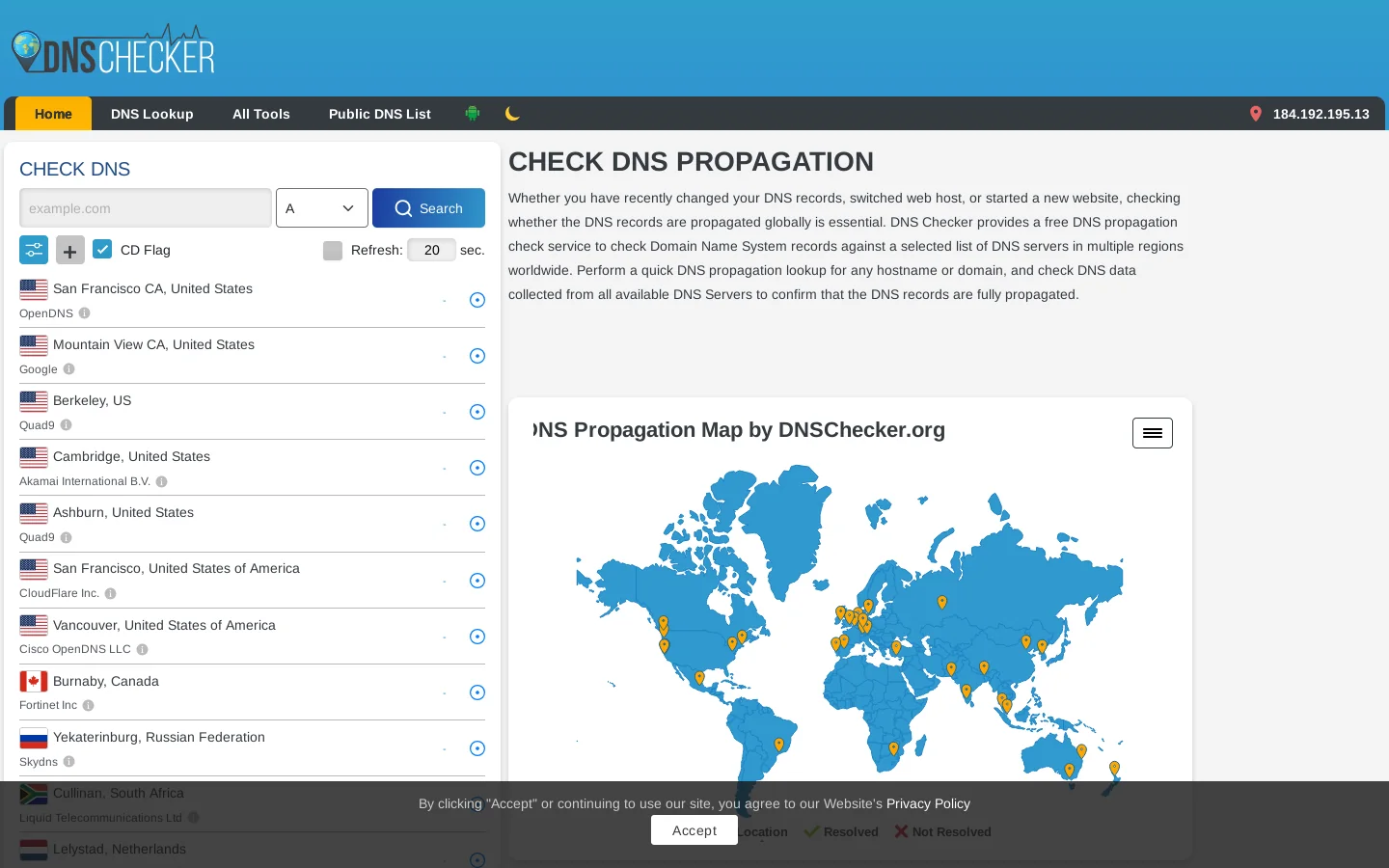
Task: Open Public DNS List menu item
Action: [x=380, y=114]
